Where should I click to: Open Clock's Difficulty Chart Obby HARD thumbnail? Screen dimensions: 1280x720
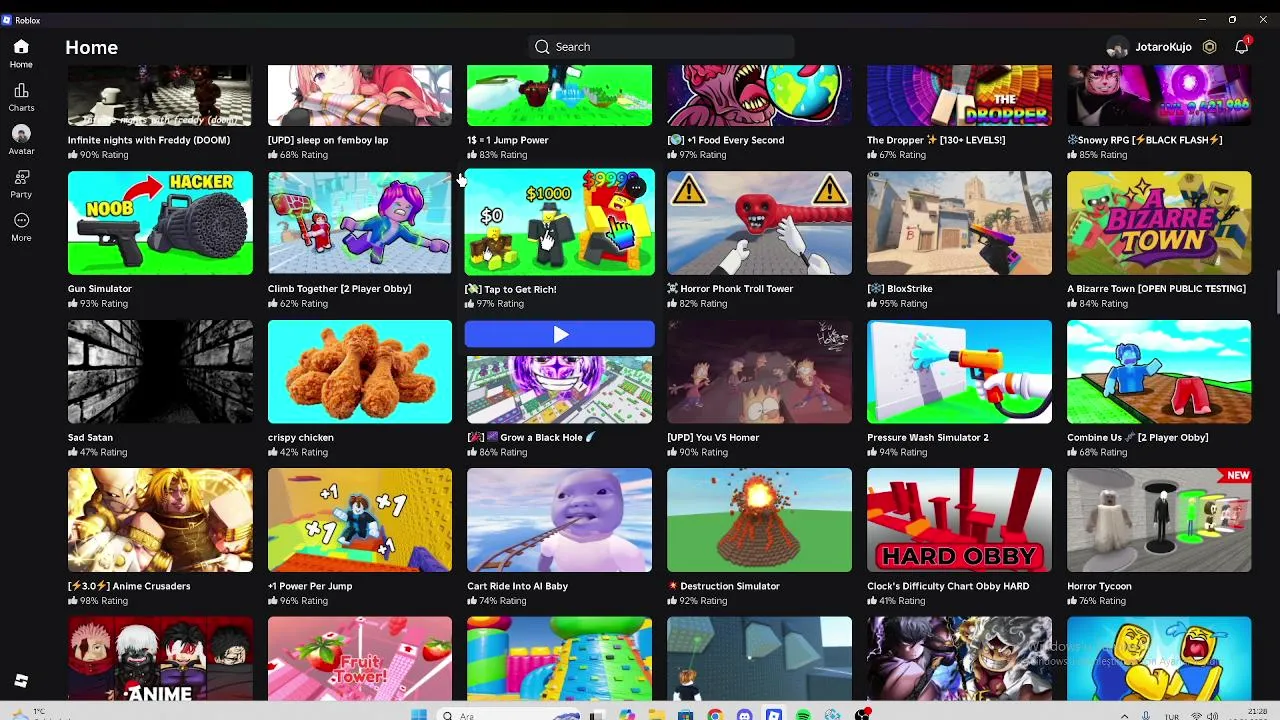(959, 520)
